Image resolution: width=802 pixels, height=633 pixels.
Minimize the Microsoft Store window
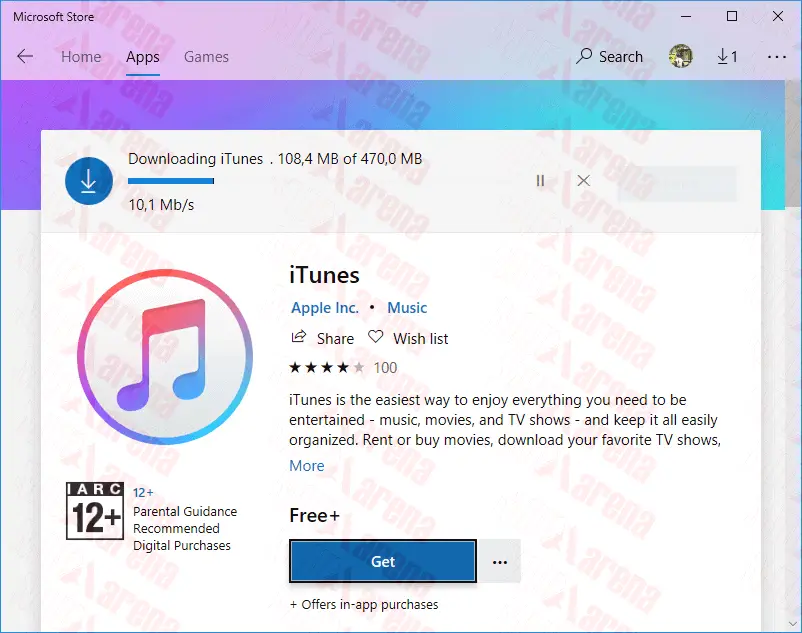click(686, 16)
